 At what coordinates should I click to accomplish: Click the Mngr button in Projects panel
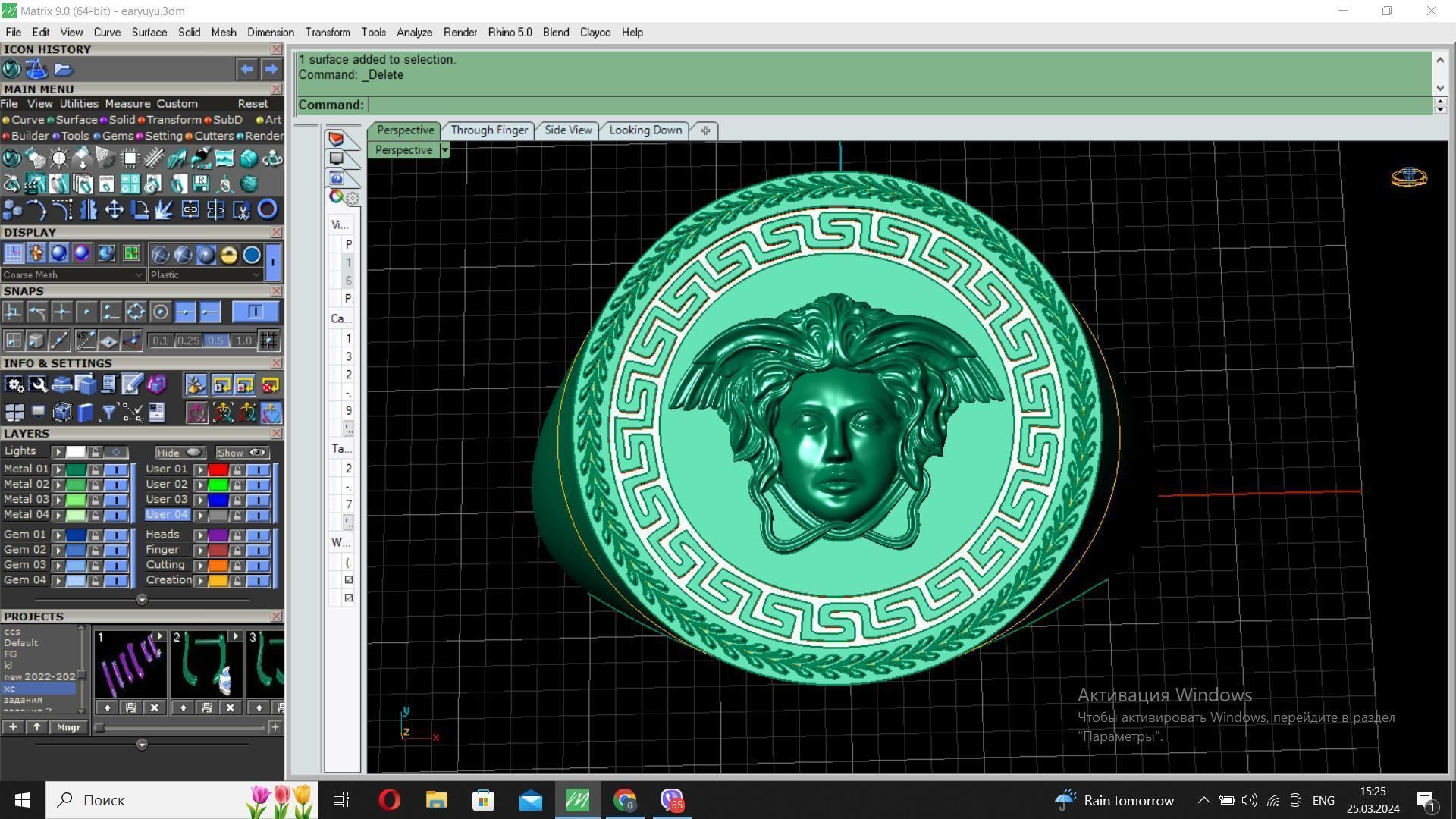(68, 727)
